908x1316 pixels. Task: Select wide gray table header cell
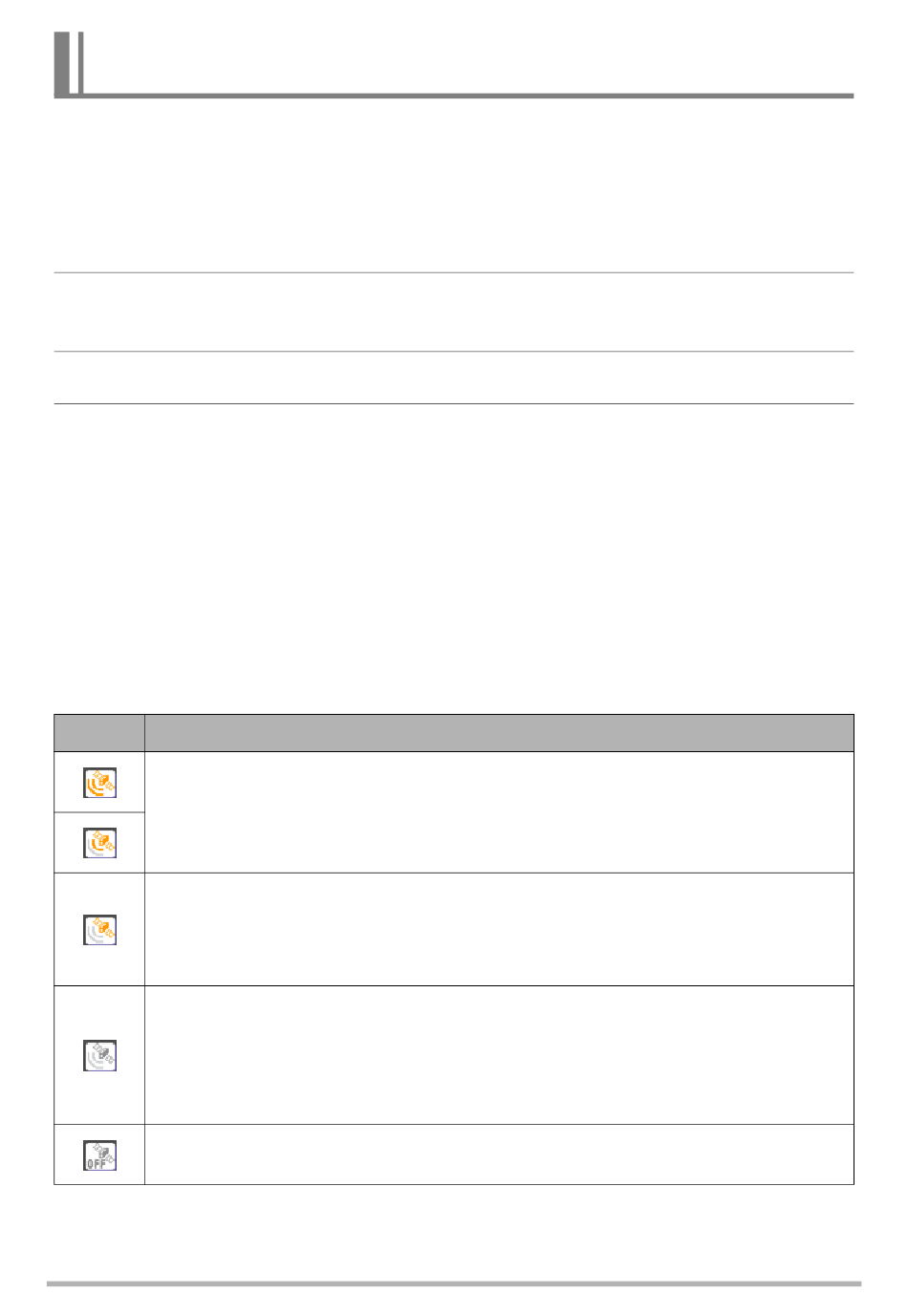pos(499,733)
